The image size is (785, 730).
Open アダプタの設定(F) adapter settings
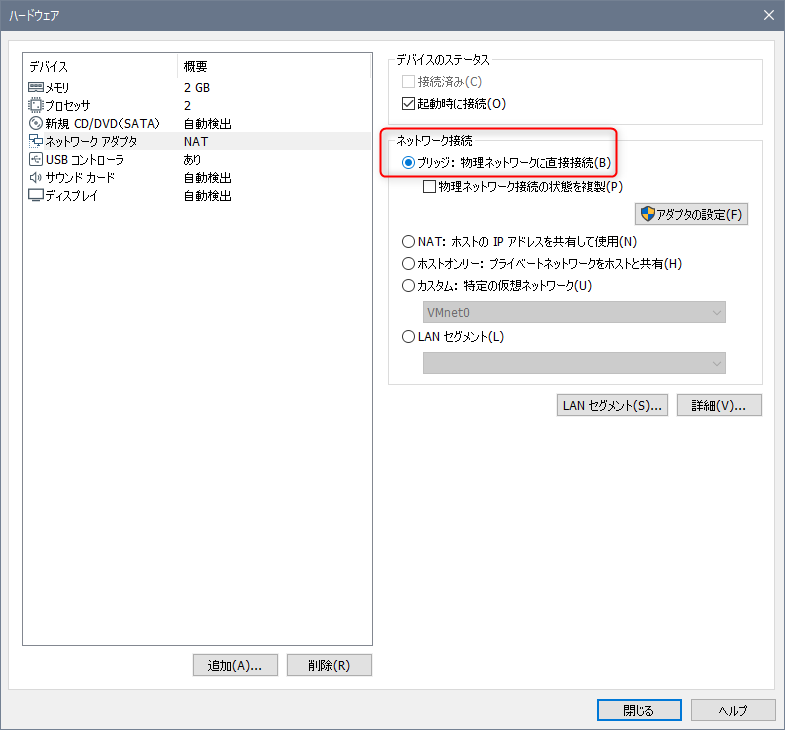pos(691,214)
